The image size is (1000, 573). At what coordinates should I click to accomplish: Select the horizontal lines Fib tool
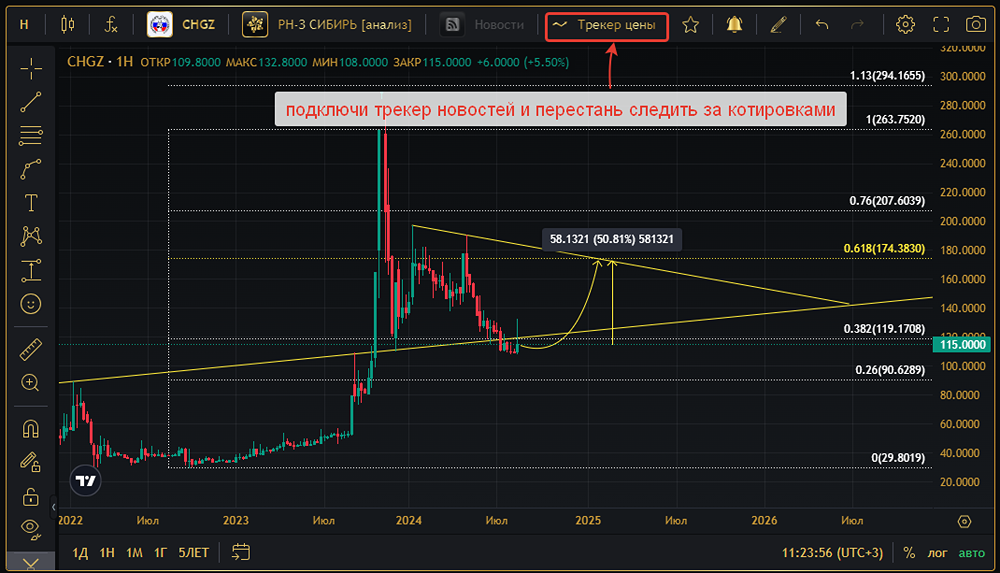point(31,135)
